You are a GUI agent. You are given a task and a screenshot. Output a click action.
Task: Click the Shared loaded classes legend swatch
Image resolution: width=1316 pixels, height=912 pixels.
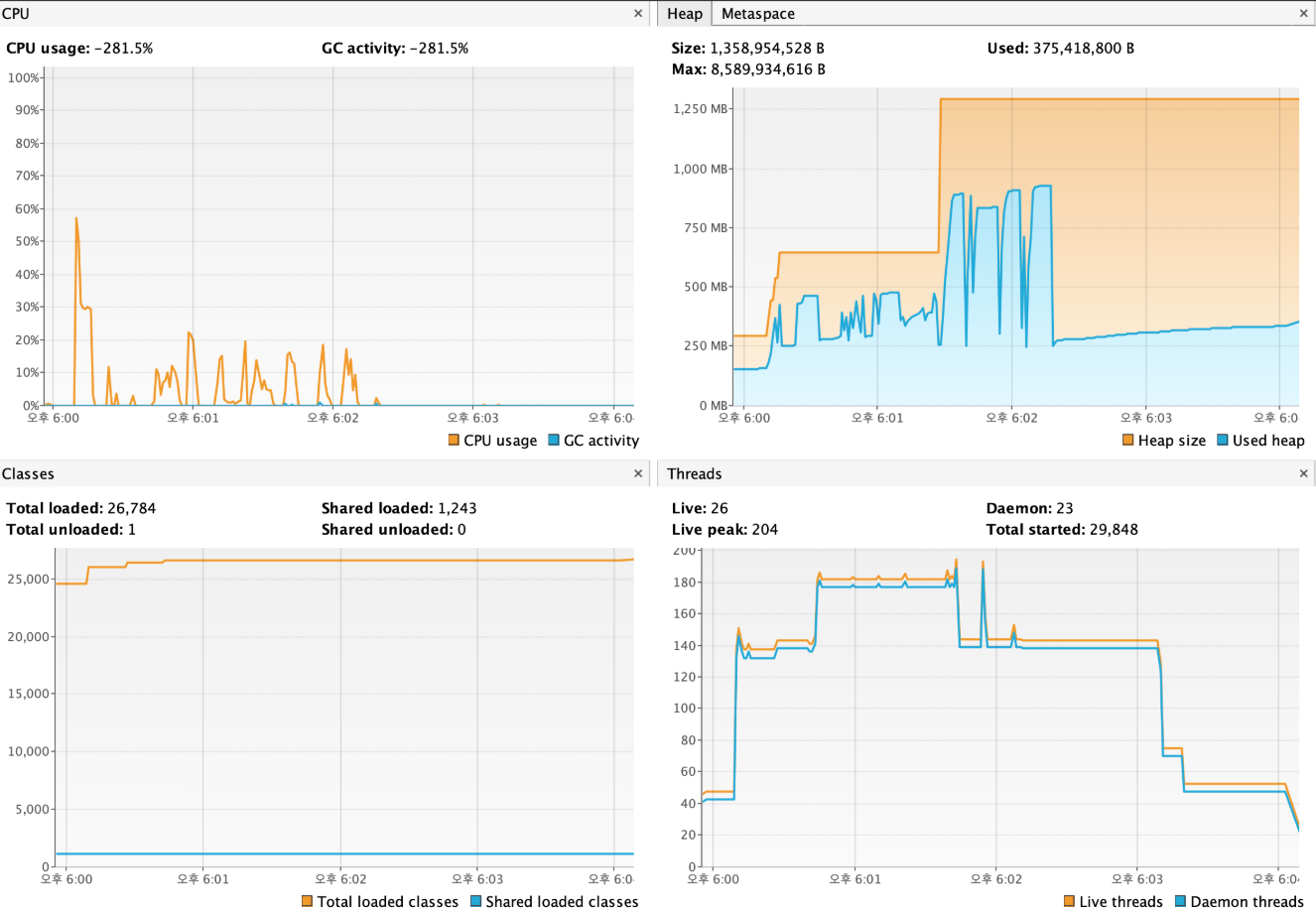[x=475, y=901]
